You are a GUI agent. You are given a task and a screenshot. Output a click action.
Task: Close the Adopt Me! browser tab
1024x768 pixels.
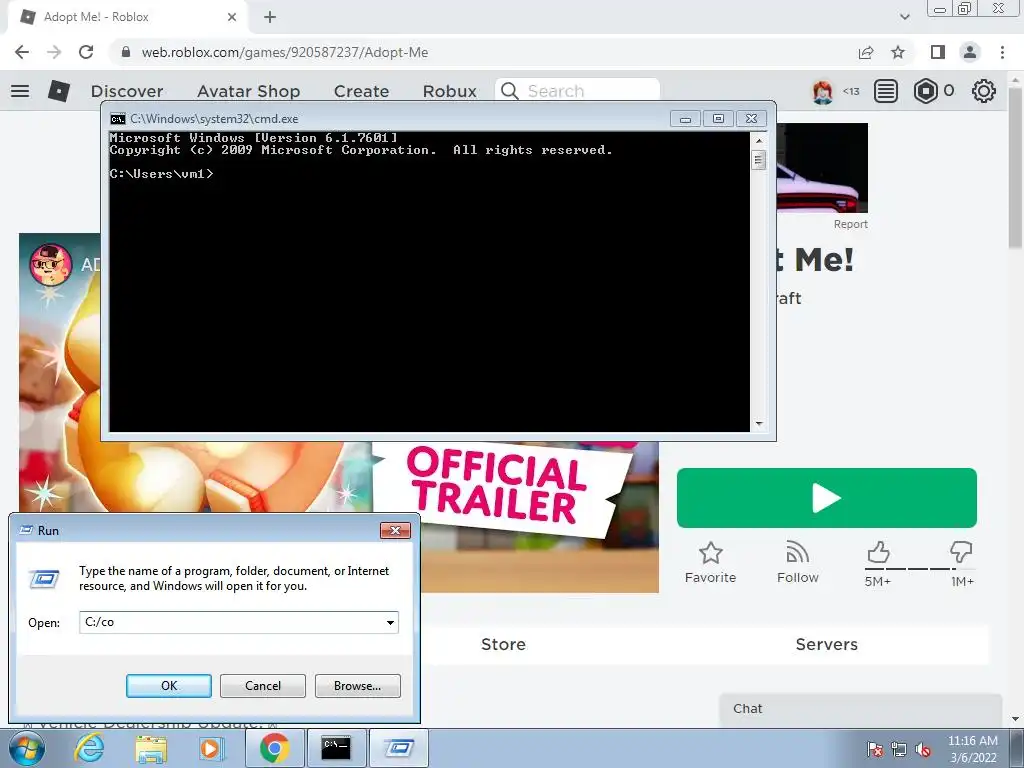pyautogui.click(x=232, y=17)
